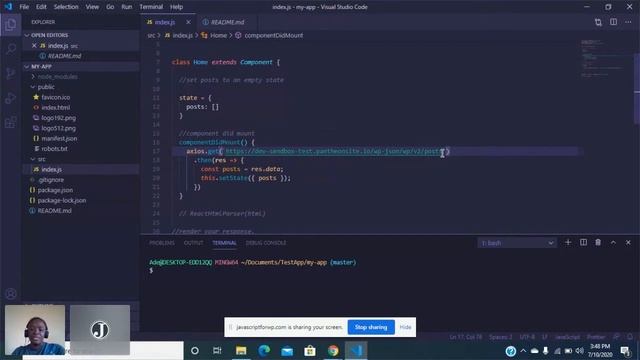Viewport: 640px width, 360px height.
Task: Open File Explorer from taskbar
Action: tap(241, 351)
